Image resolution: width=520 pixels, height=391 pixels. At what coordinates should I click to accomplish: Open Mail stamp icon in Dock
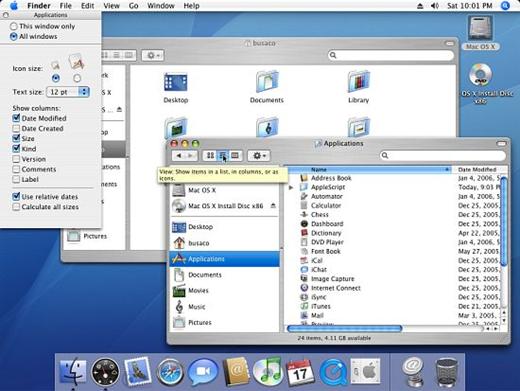(137, 371)
